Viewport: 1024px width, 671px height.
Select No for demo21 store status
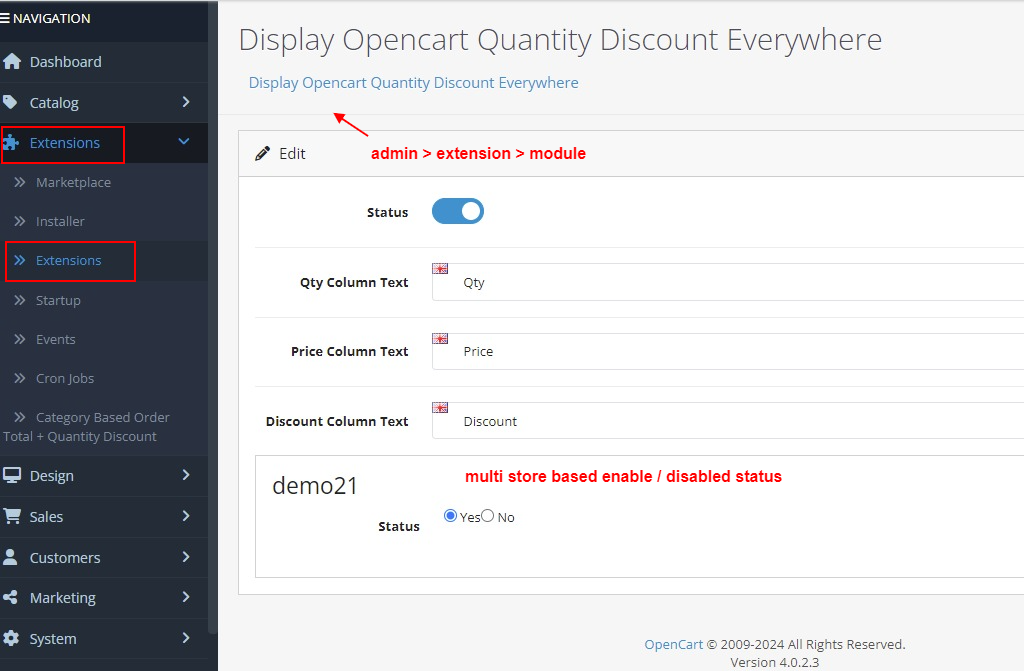488,516
